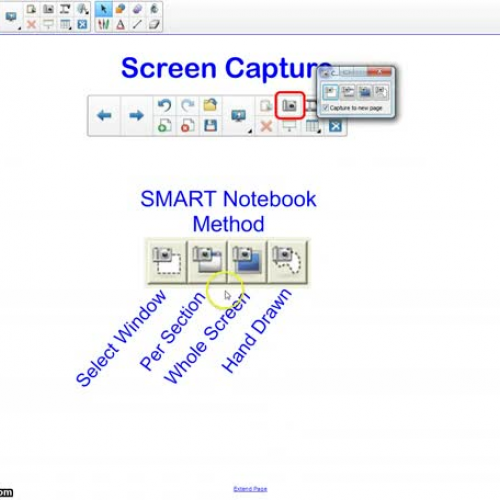This screenshot has width=500, height=500.
Task: Choose the Pens tool with colored pens
Action: (104, 24)
